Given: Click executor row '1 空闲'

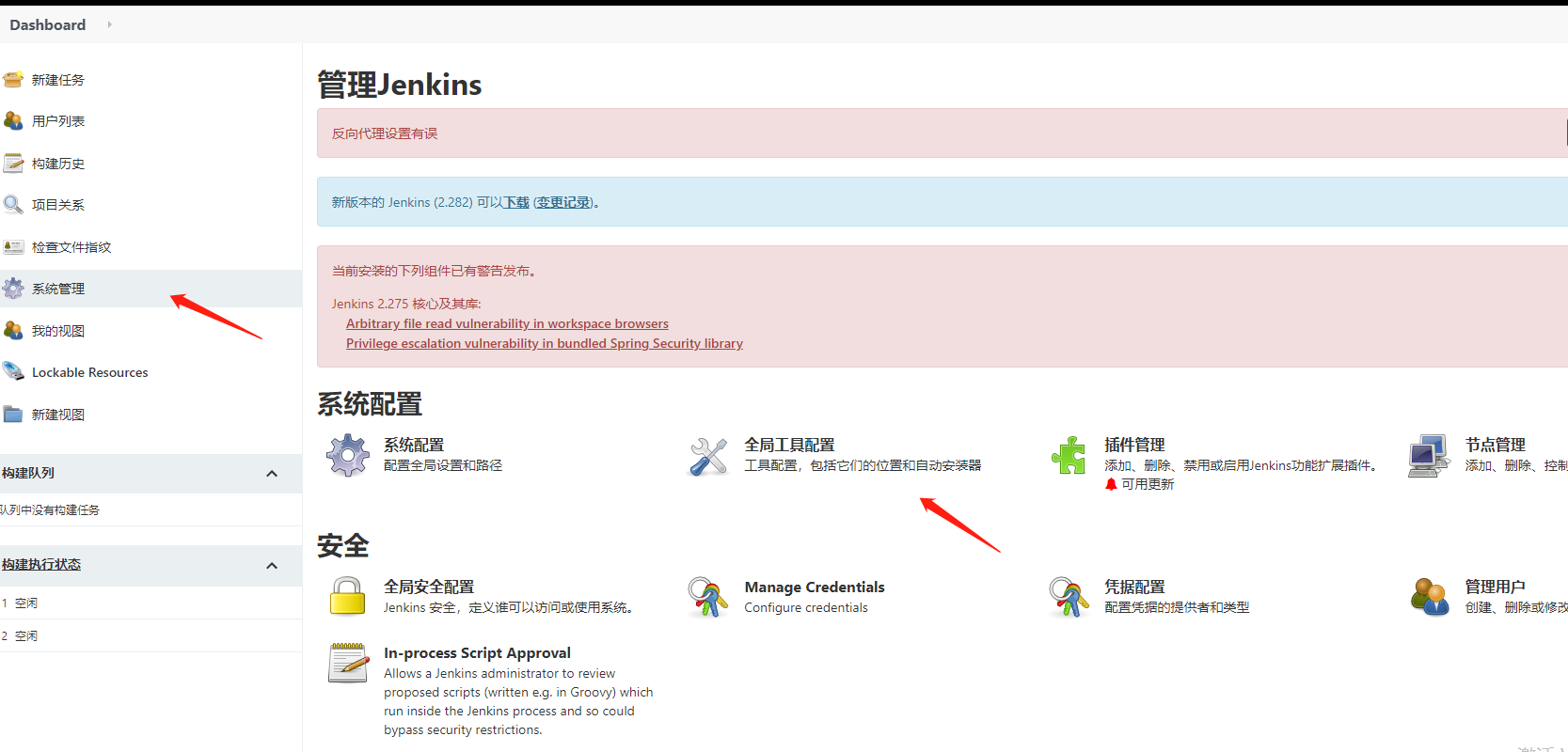Looking at the screenshot, I should coord(150,603).
